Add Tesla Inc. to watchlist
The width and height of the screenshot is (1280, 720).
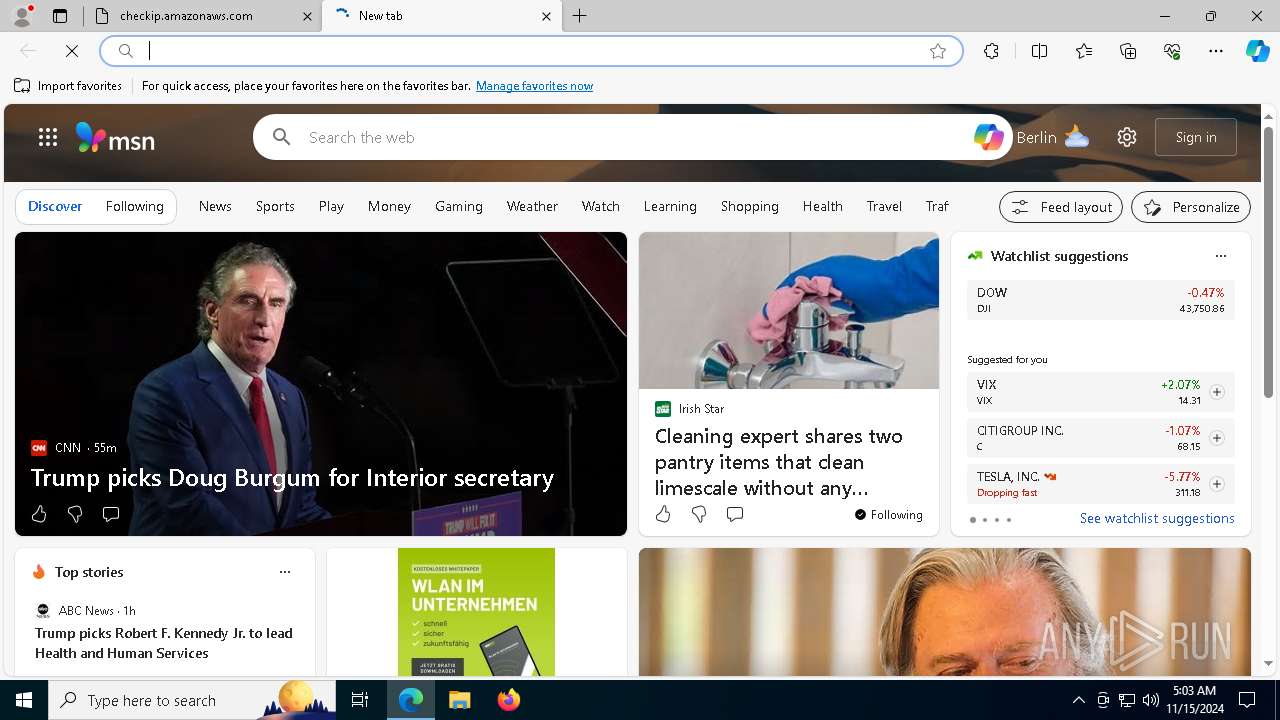point(1217,484)
